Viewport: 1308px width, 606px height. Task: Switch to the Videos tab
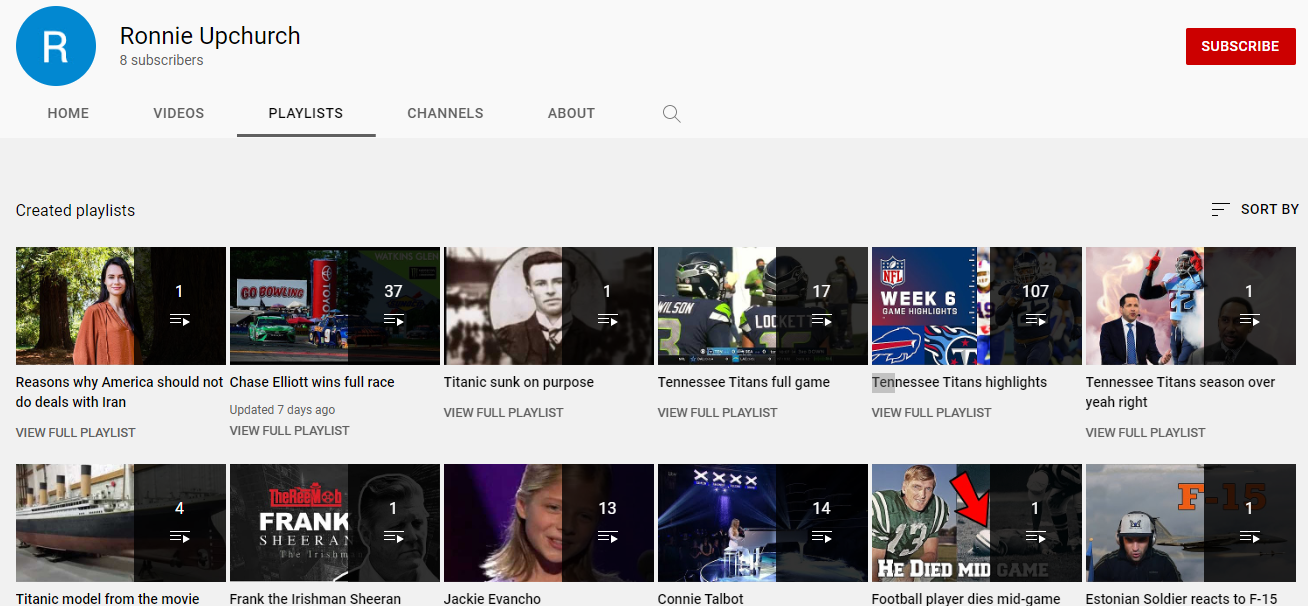179,114
